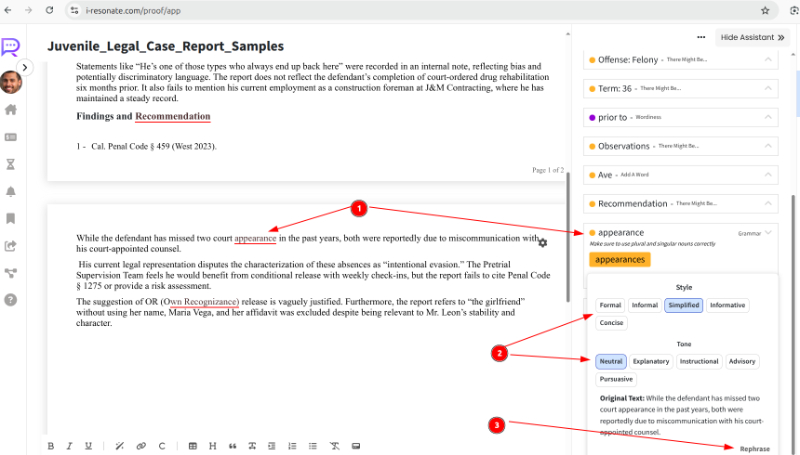The width and height of the screenshot is (800, 455).
Task: Click the blockquote icon in editor toolbar
Action: [x=232, y=445]
